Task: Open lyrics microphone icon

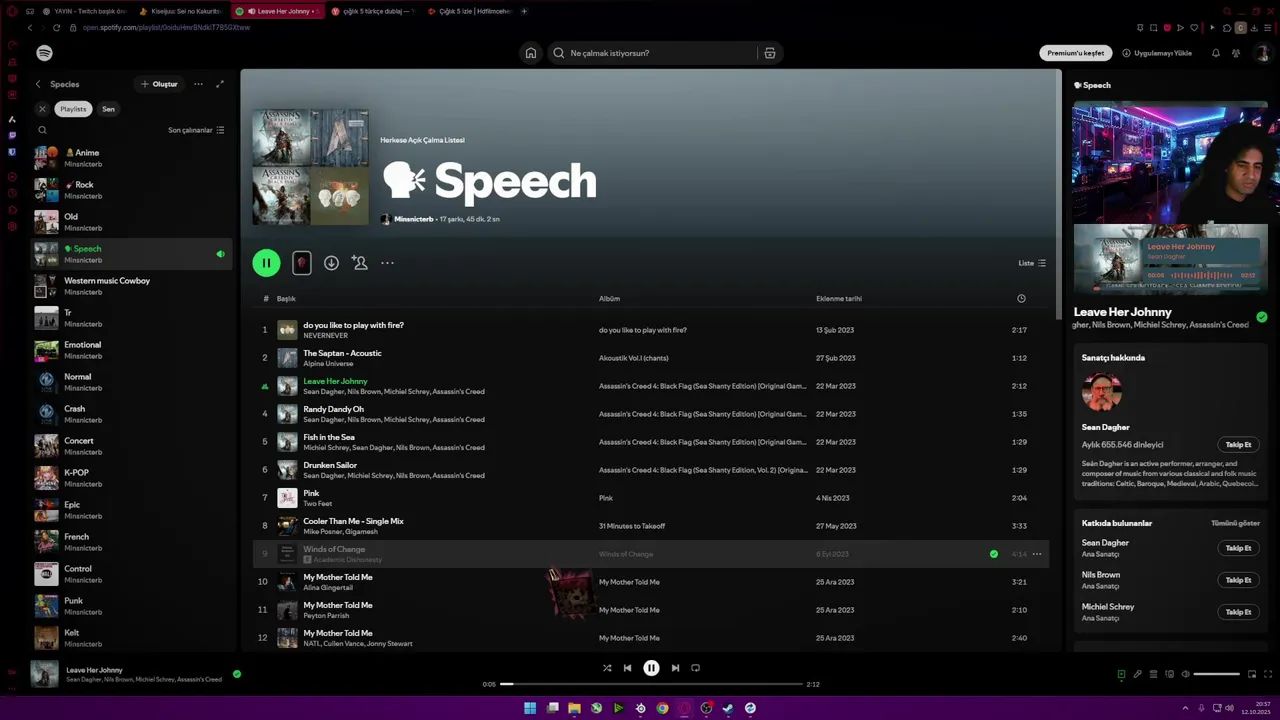Action: tap(1137, 674)
